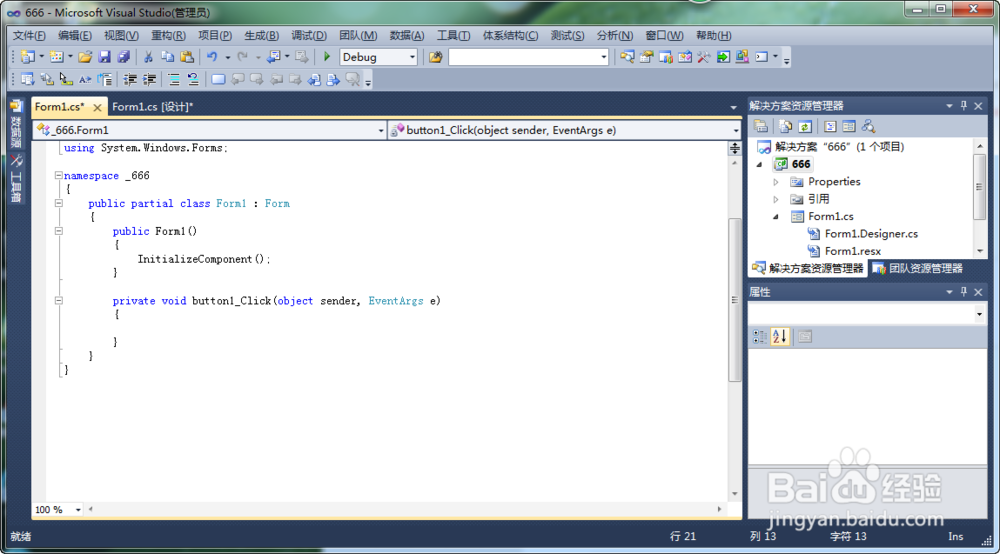Collapse the button1_Click method block
The image size is (1000, 554).
click(x=58, y=300)
